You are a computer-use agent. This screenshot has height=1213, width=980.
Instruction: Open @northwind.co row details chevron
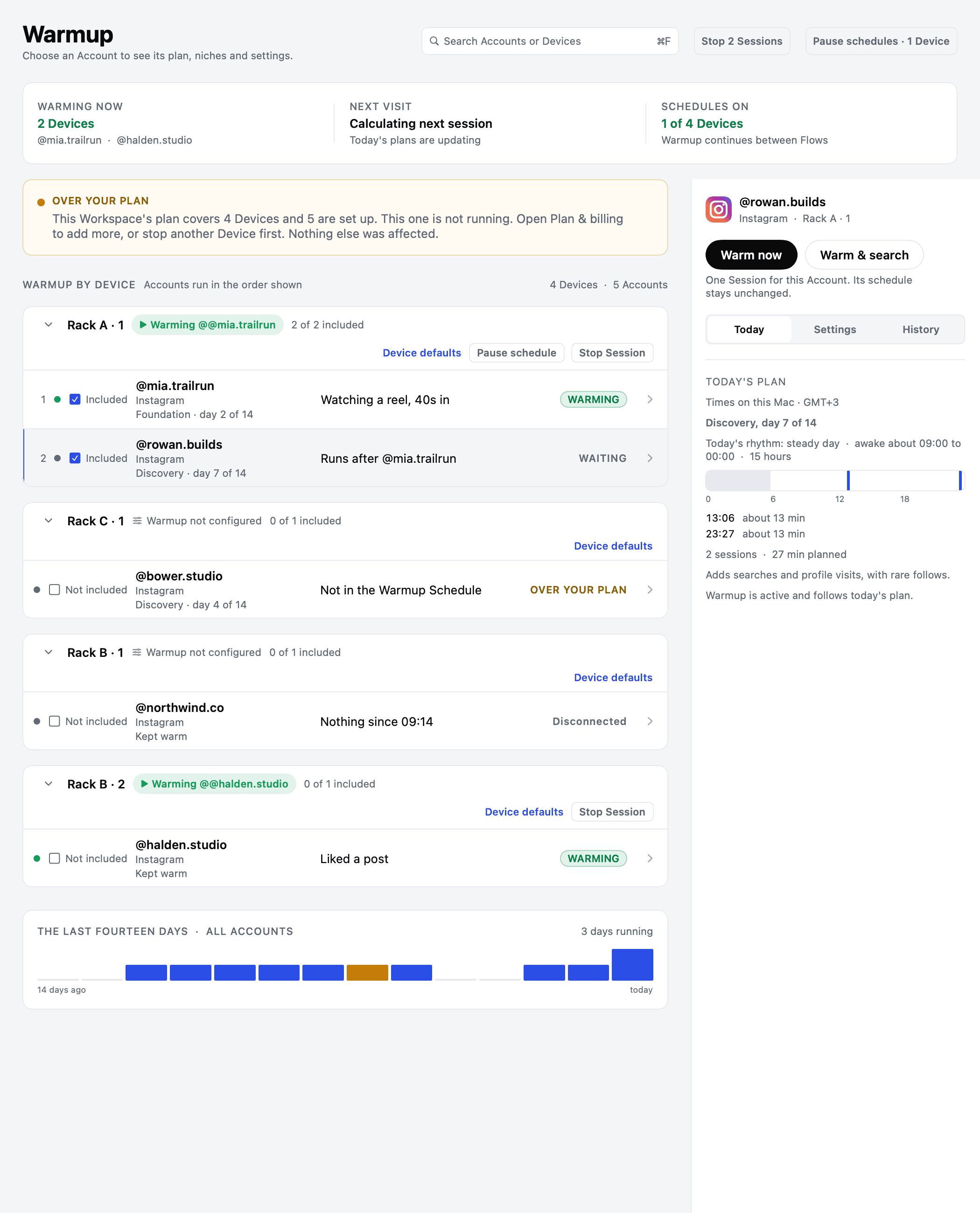click(650, 721)
